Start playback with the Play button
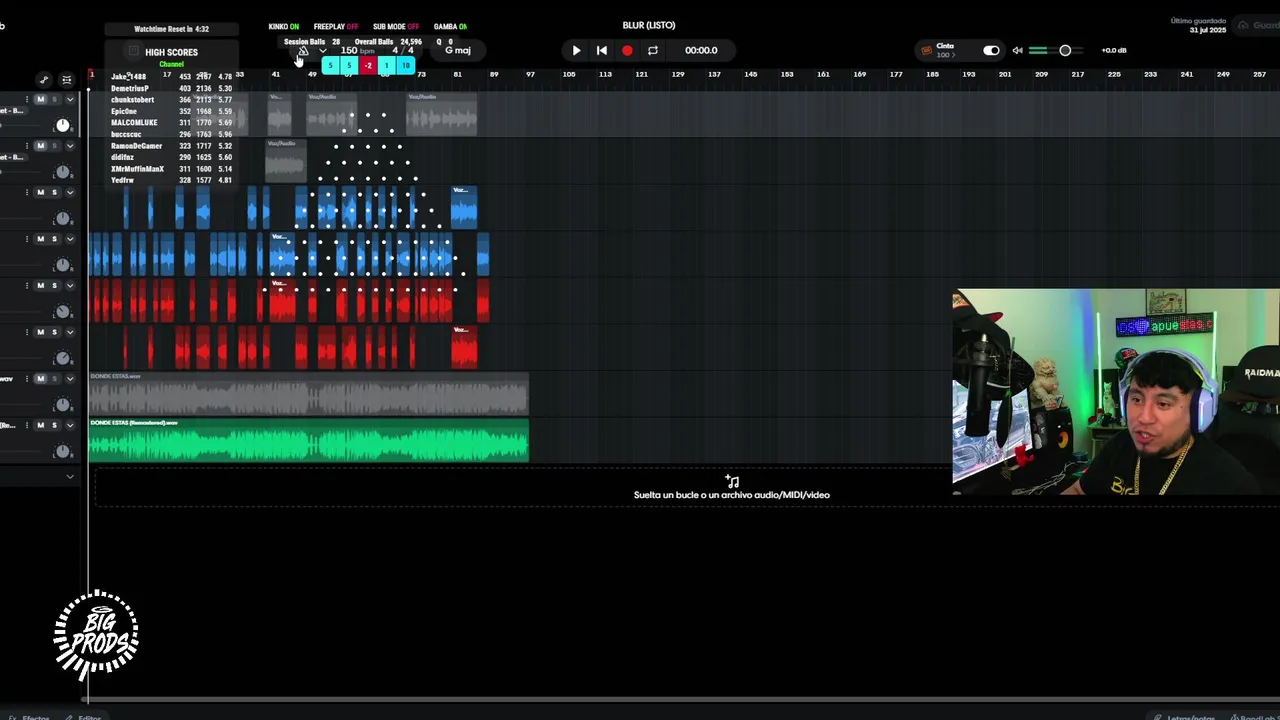1280x720 pixels. (x=576, y=50)
